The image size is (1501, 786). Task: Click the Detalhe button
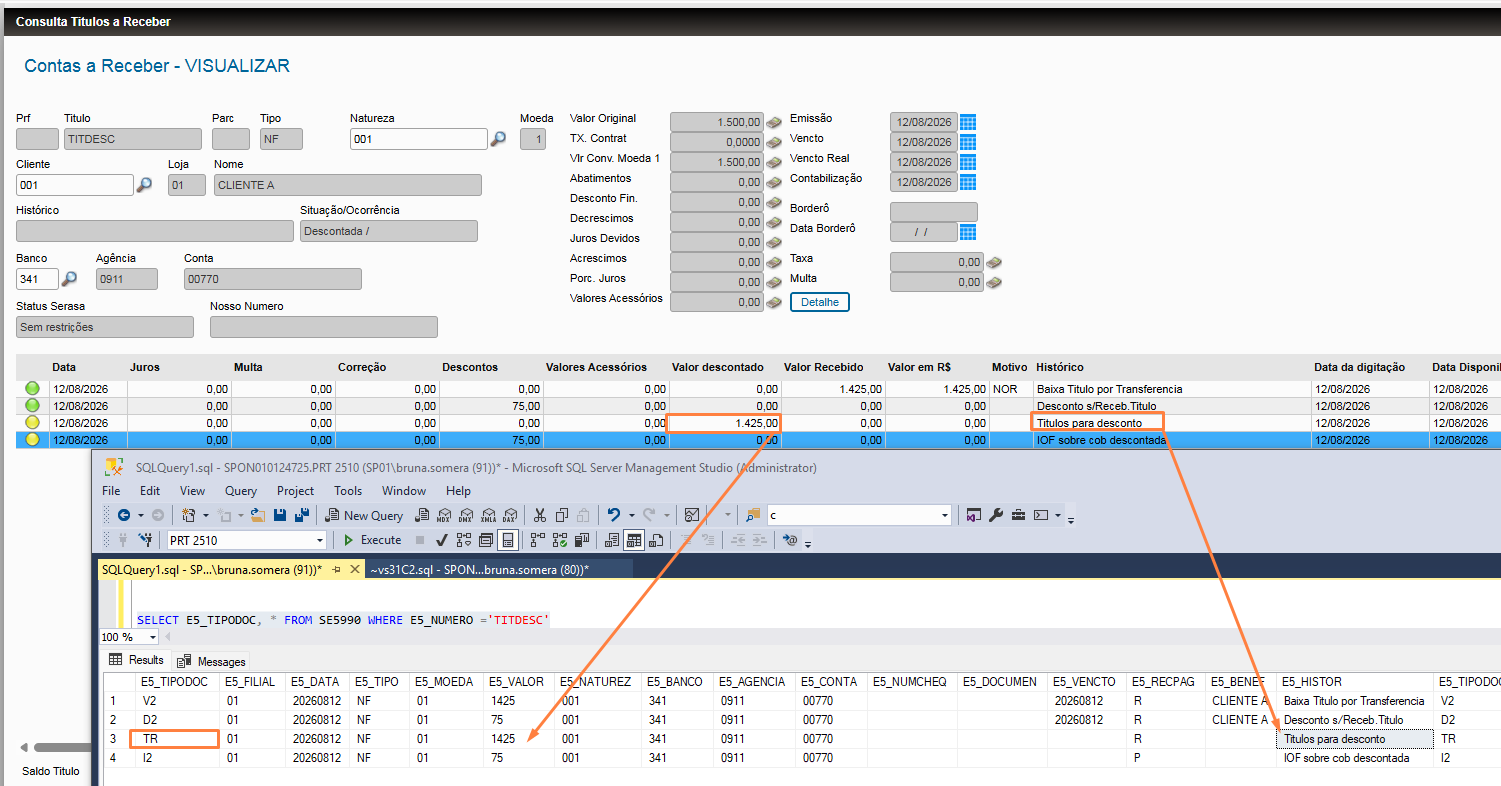point(820,302)
